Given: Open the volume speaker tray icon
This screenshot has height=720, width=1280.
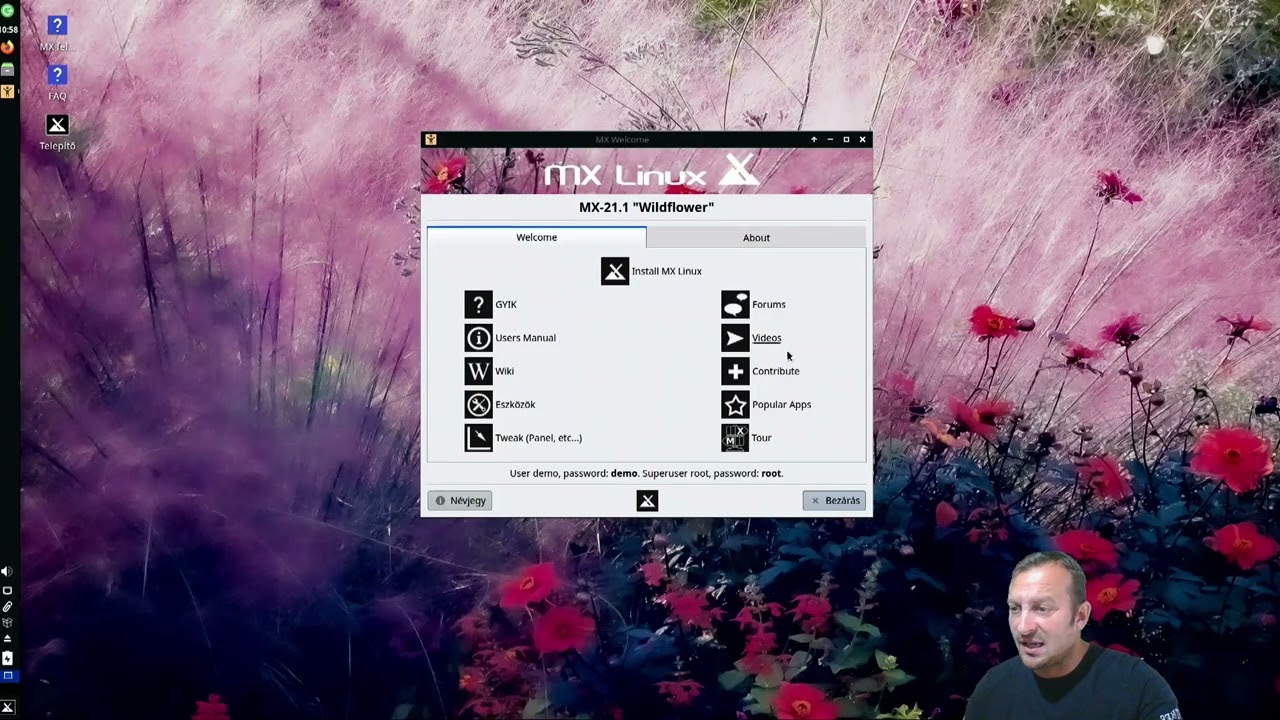Looking at the screenshot, I should (x=7, y=571).
